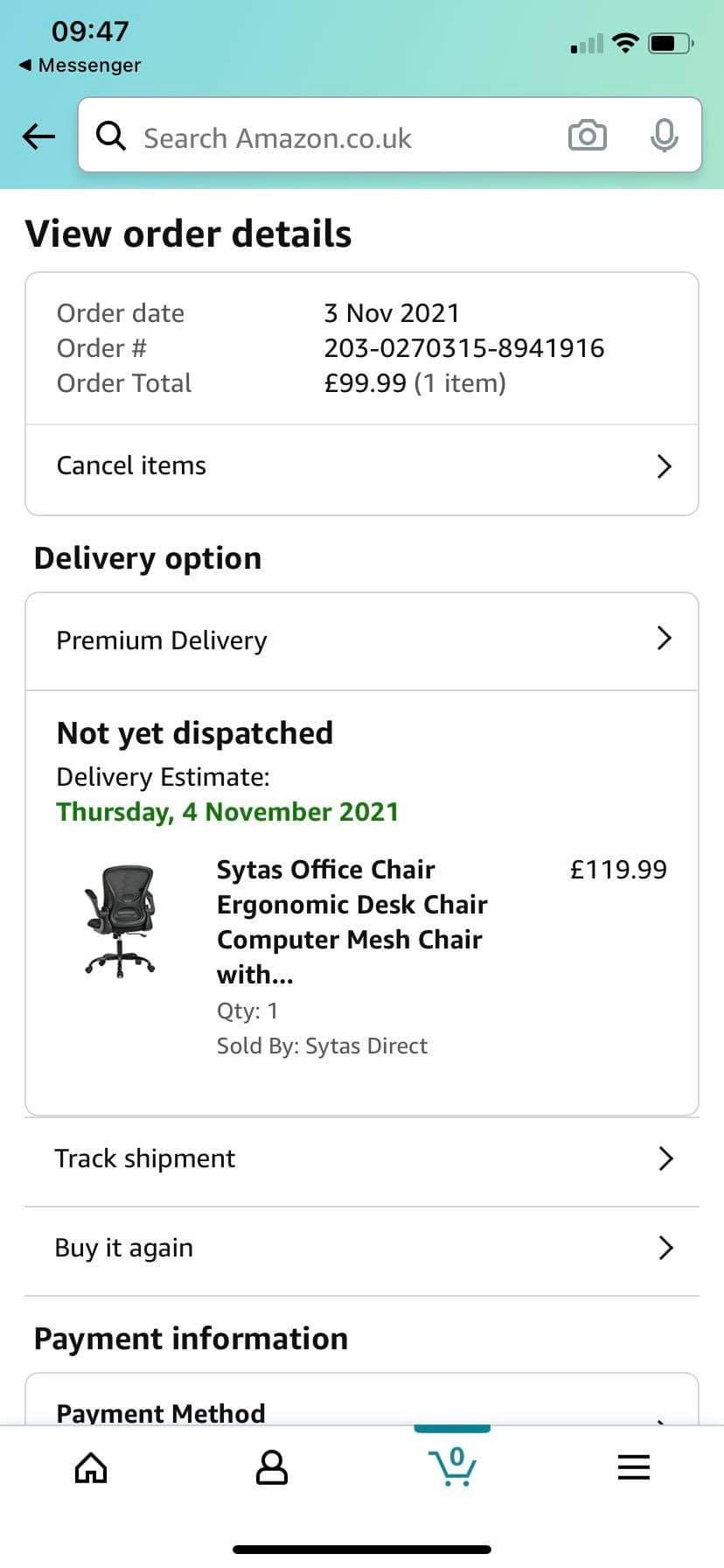
Task: Open account profile icon in bottom bar
Action: pyautogui.click(x=271, y=1467)
